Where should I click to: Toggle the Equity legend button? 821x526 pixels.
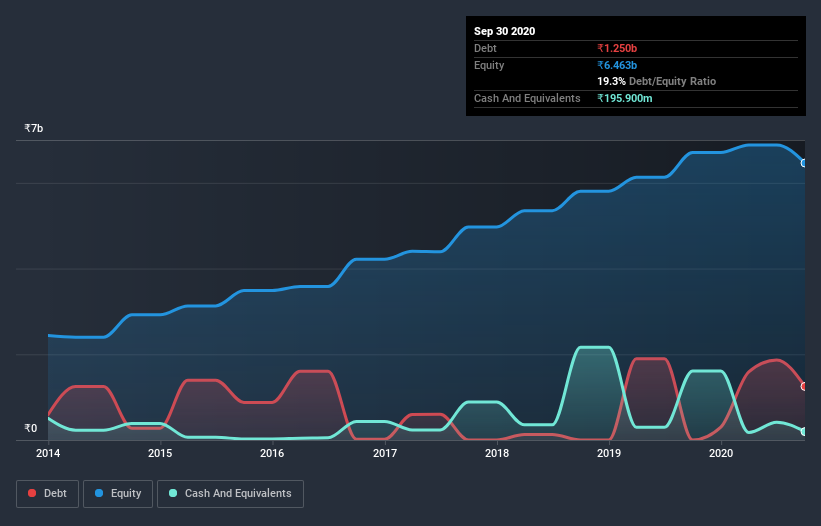click(x=118, y=494)
